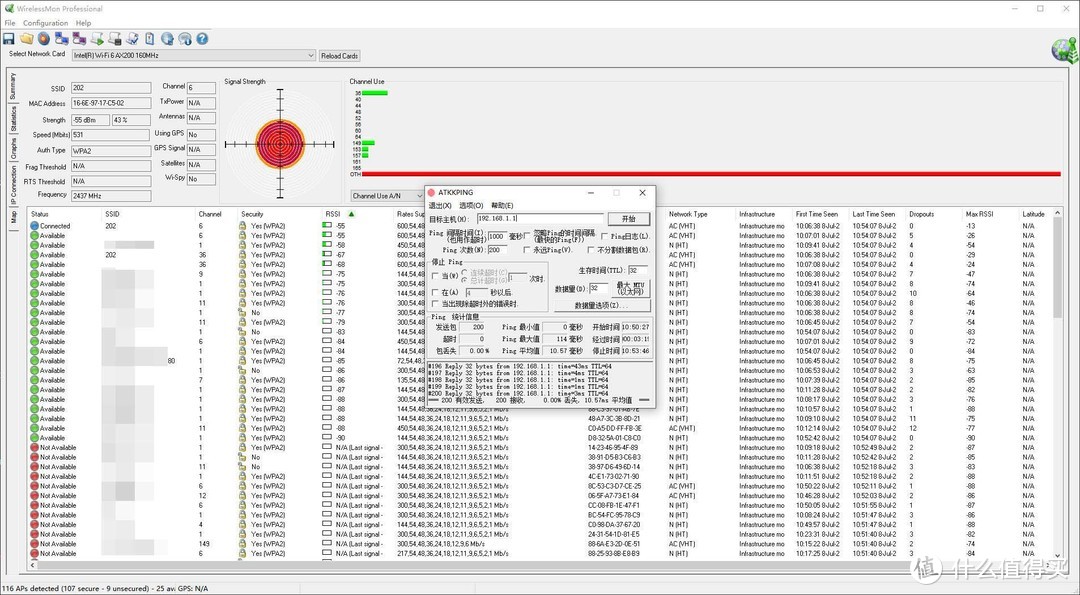
Task: Click the blue globe toolbar icon
Action: (167, 39)
